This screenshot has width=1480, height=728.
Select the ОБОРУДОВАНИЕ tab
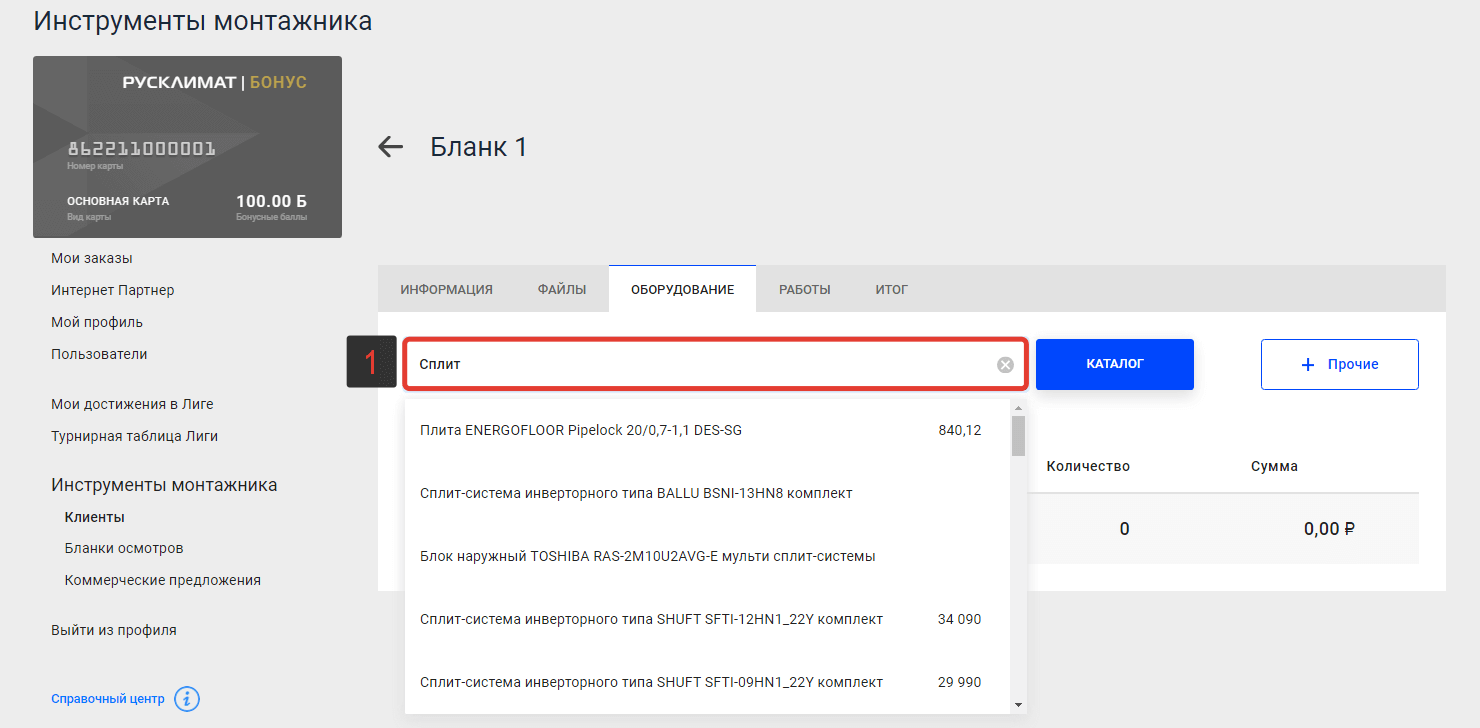click(x=683, y=290)
